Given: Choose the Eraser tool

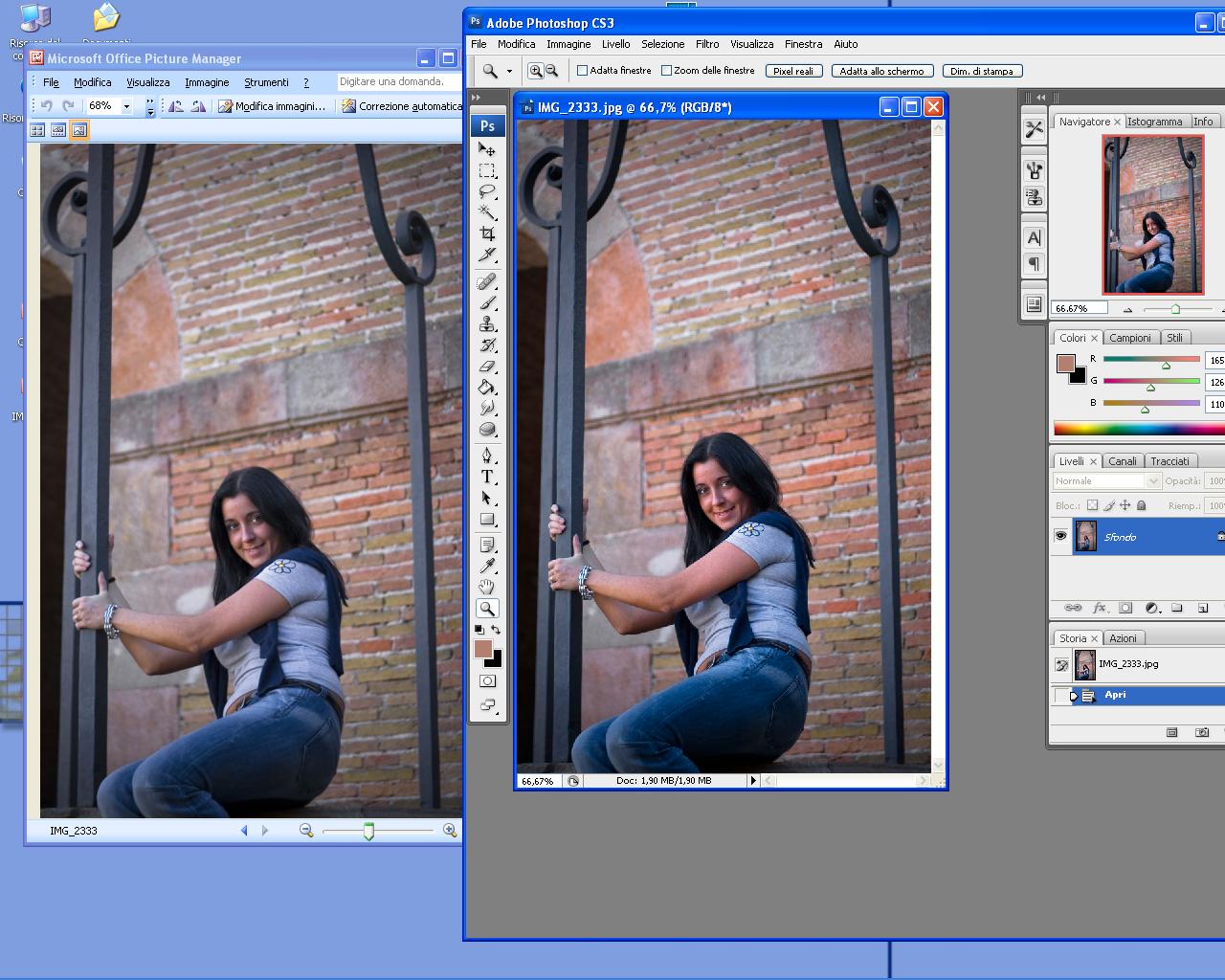Looking at the screenshot, I should tap(487, 367).
